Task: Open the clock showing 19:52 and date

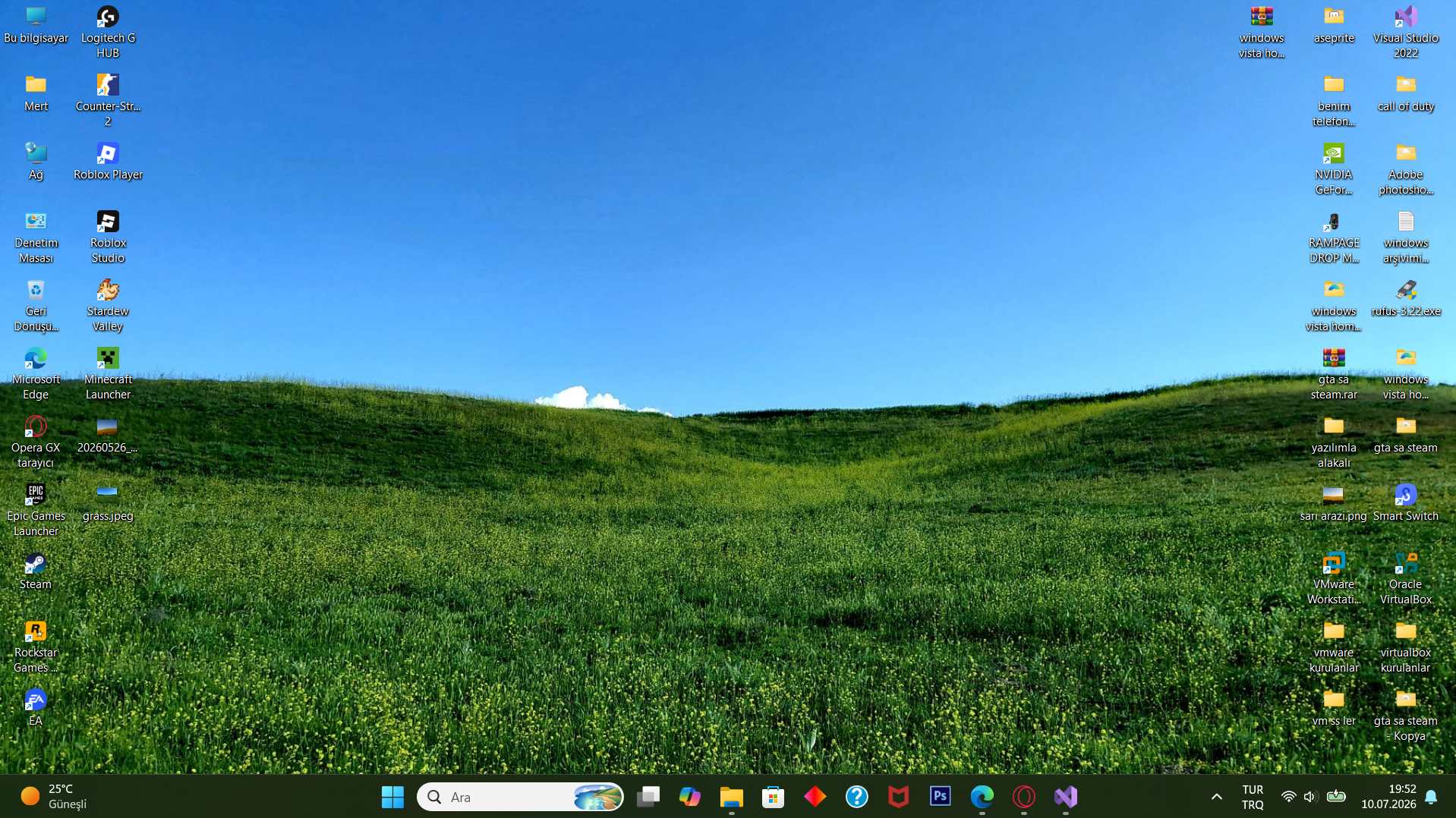Action: (x=1388, y=797)
